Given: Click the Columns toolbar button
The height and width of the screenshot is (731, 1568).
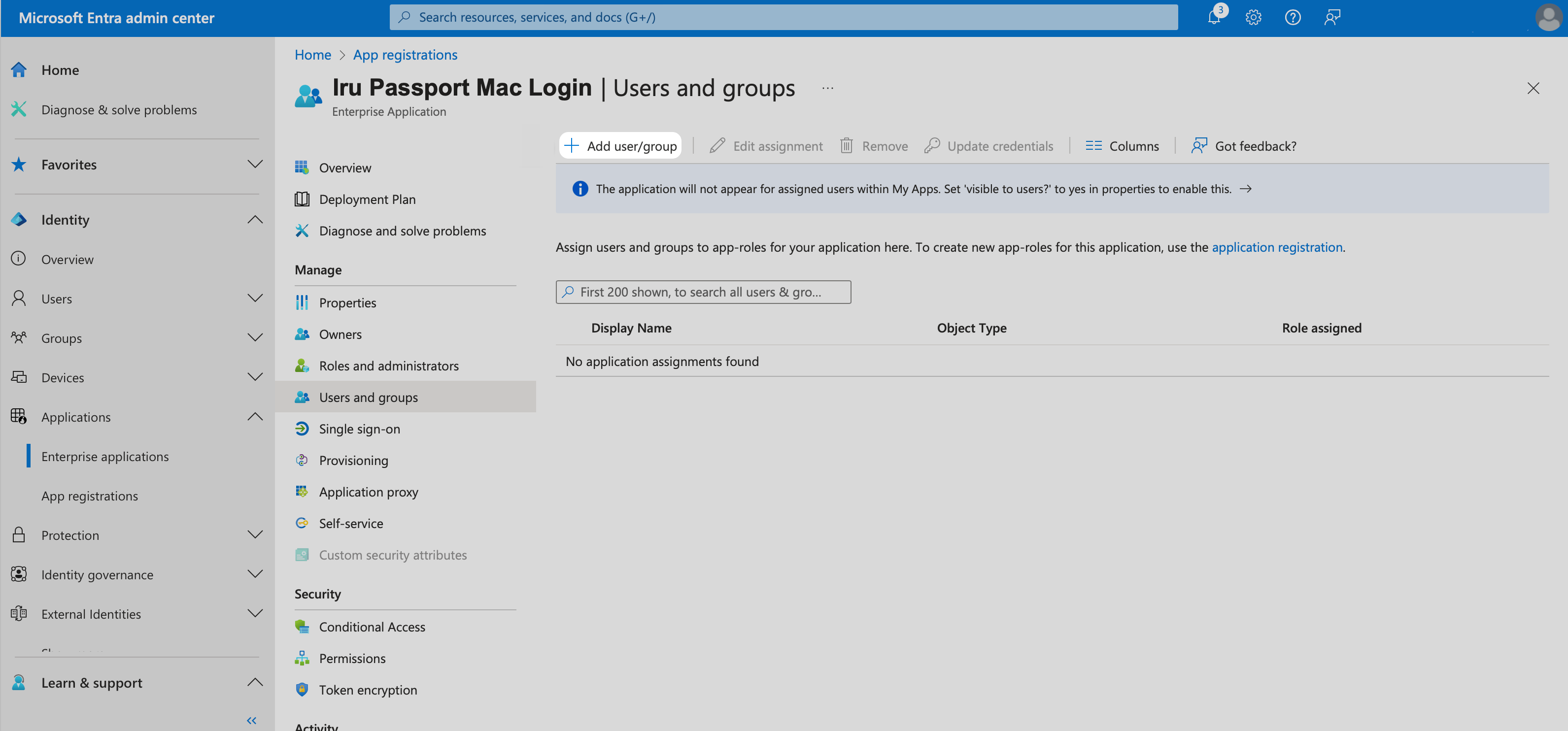Looking at the screenshot, I should (1122, 145).
